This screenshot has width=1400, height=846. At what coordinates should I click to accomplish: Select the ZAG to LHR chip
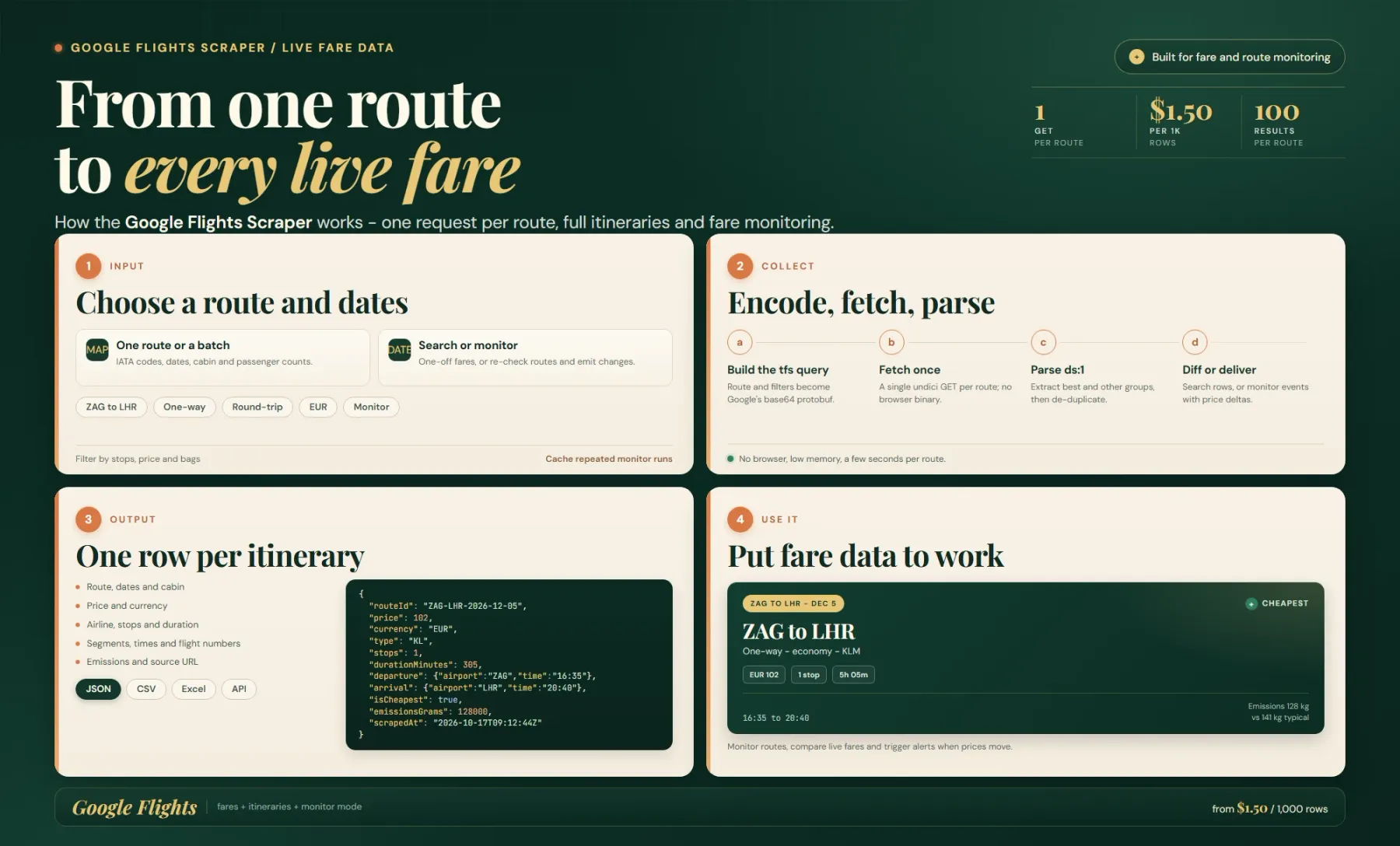click(111, 407)
